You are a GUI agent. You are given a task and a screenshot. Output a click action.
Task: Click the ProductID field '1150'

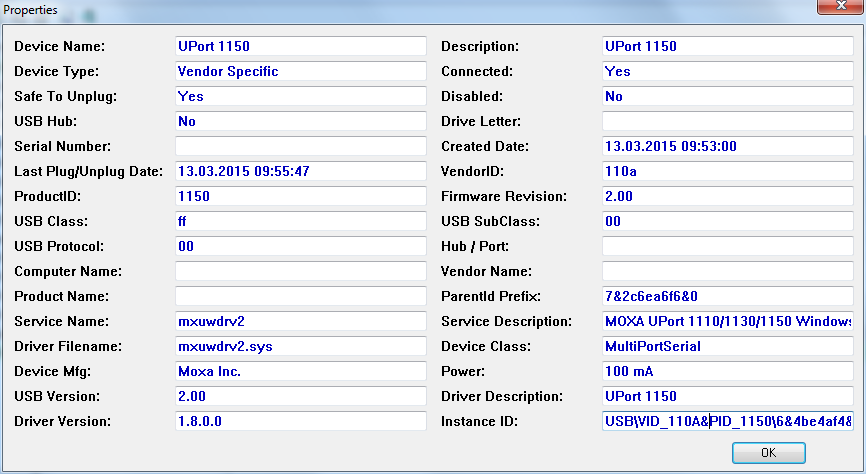[300, 196]
